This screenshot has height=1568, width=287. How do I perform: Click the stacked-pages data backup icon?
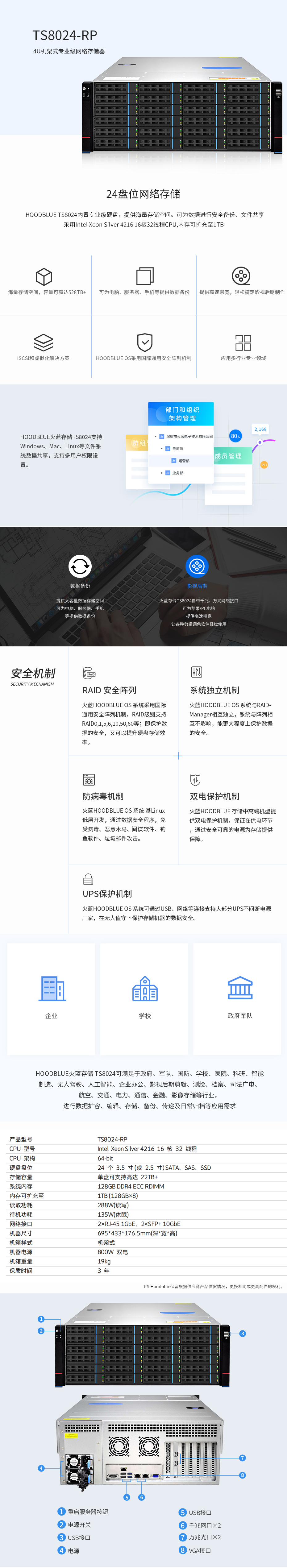[144, 276]
